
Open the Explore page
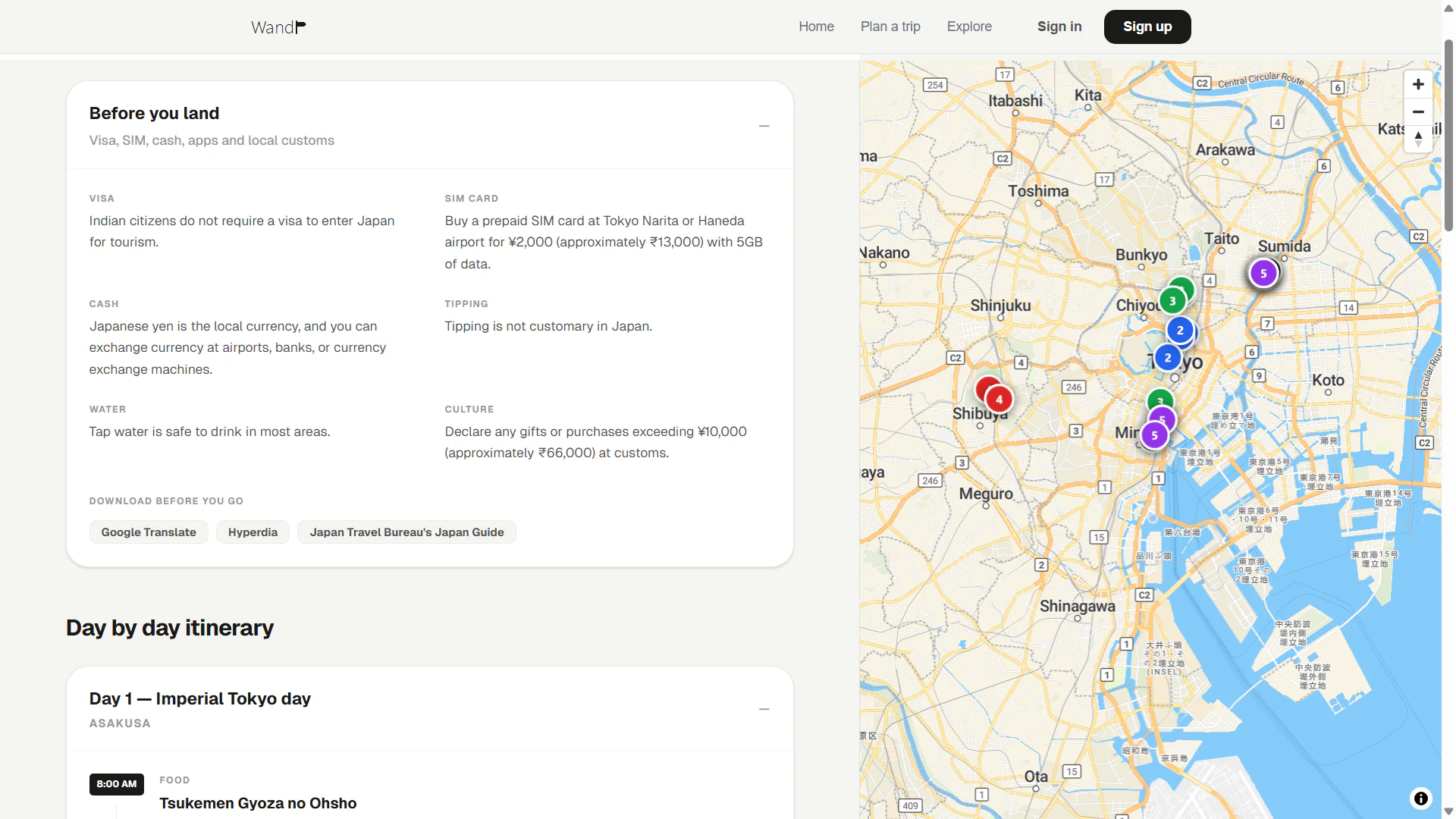[968, 27]
